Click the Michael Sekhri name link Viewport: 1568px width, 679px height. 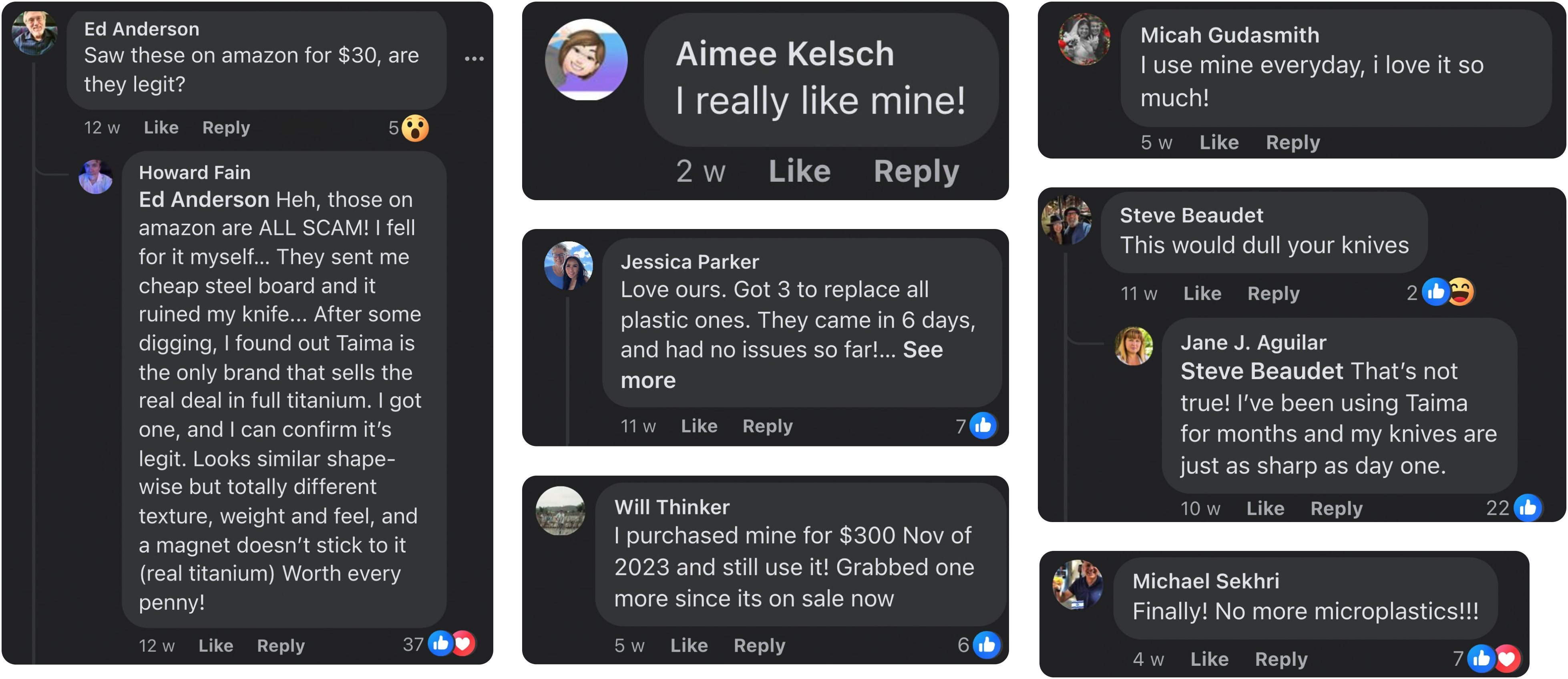1205,581
